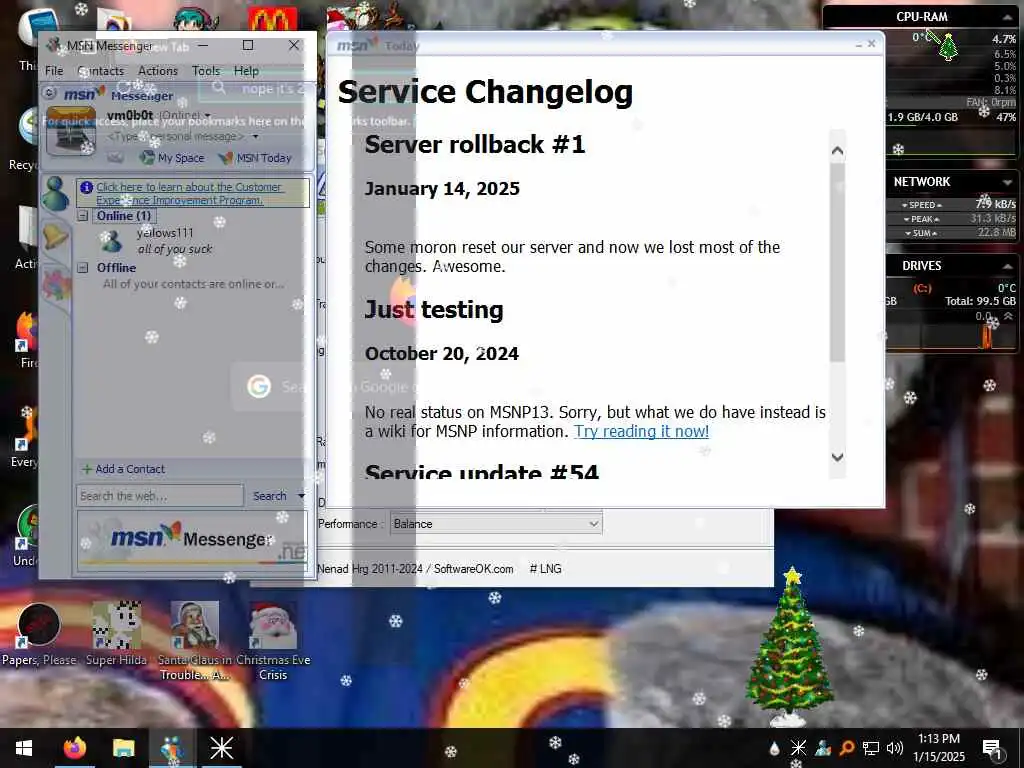Image resolution: width=1024 pixels, height=768 pixels.
Task: Click the MSN Messenger banner advertisement
Action: click(192, 541)
